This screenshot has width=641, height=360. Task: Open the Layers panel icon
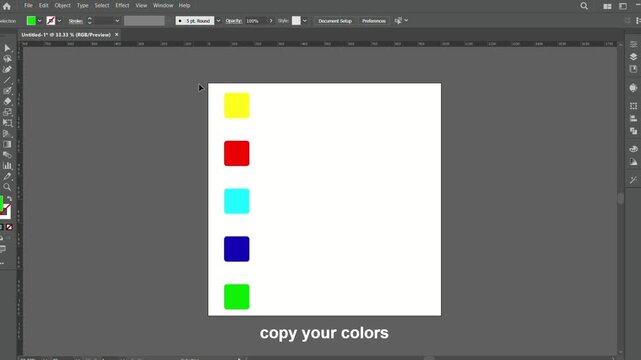tap(633, 56)
